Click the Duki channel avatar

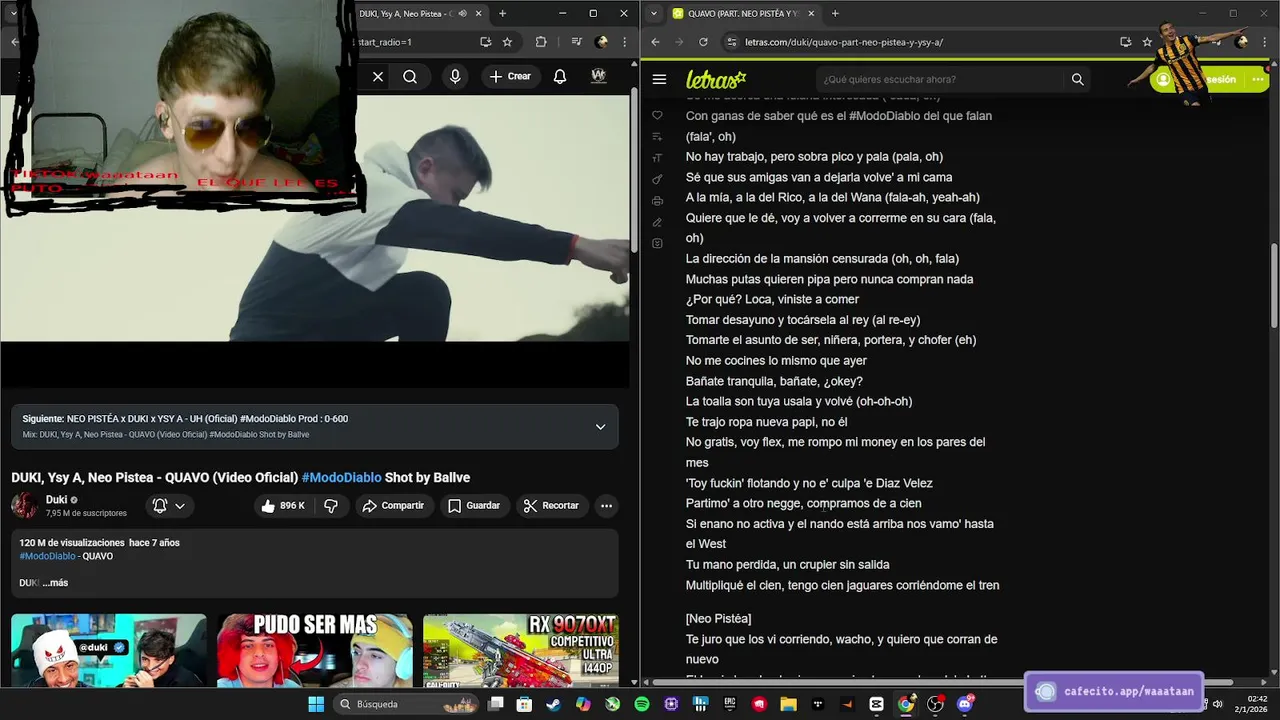coord(25,505)
